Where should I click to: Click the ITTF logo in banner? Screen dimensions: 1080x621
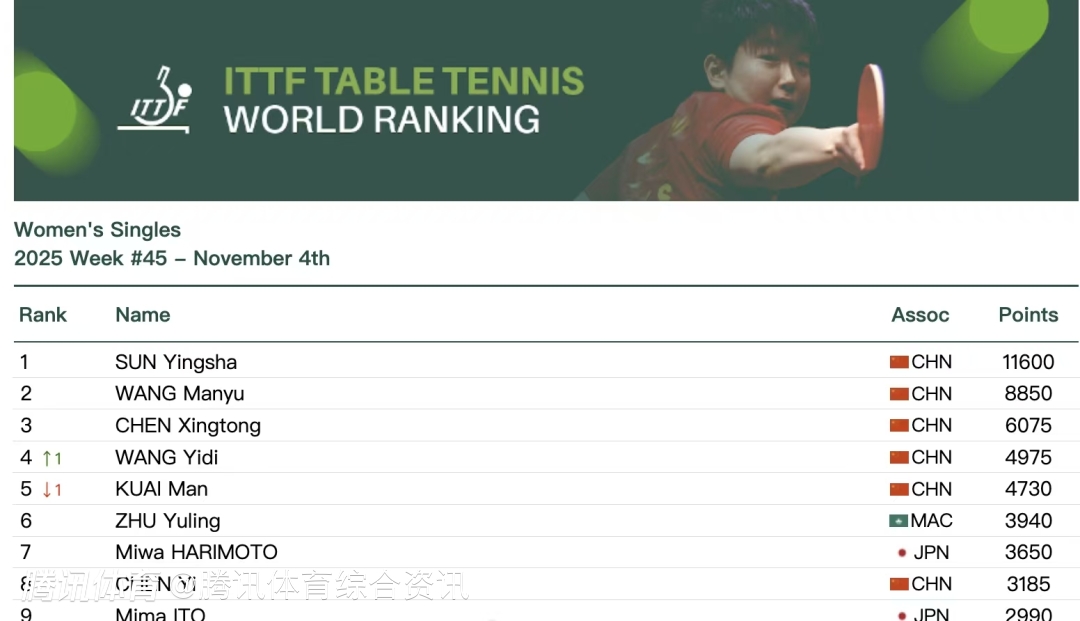[155, 100]
